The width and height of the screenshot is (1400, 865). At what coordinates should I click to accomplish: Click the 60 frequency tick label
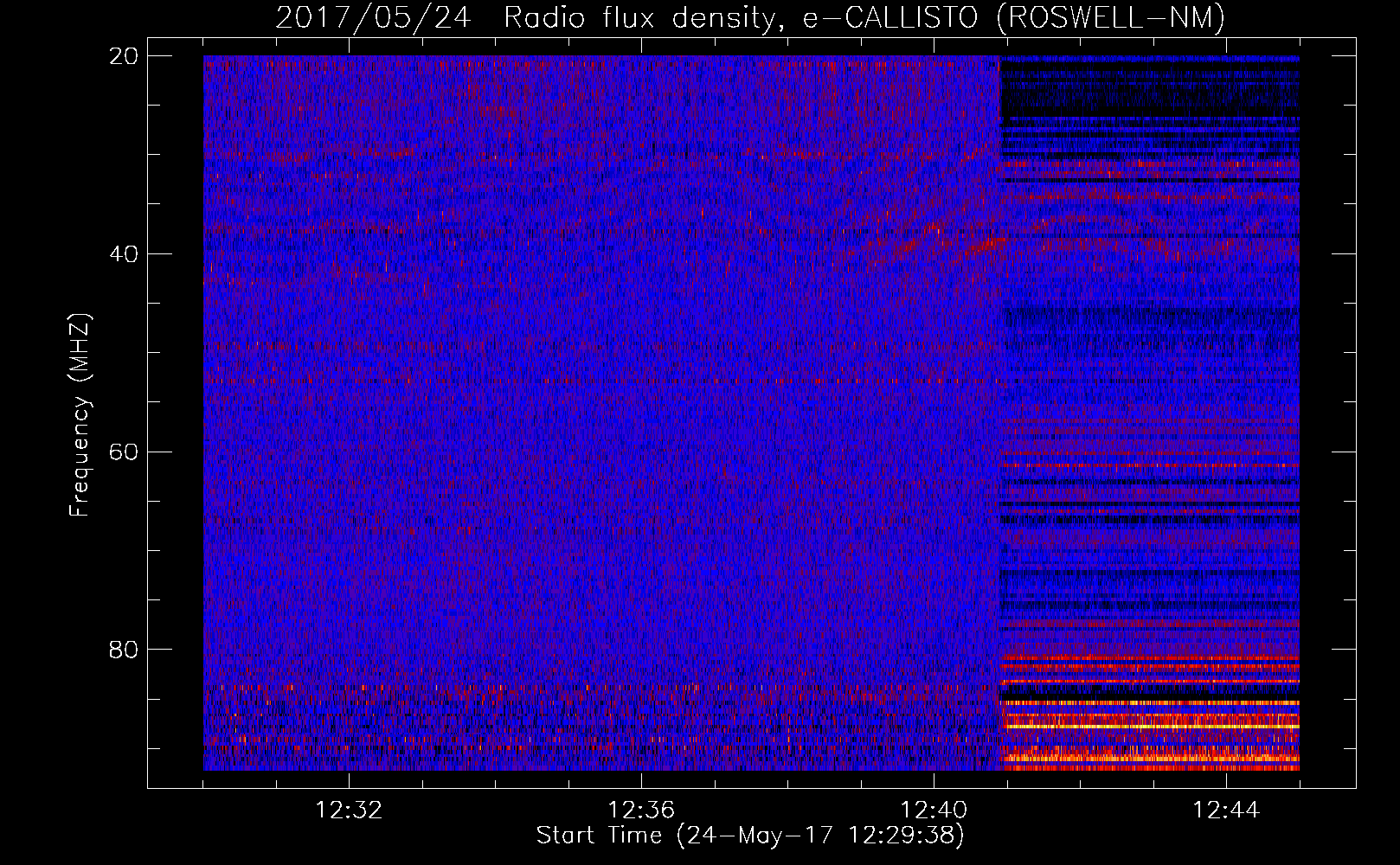coord(124,452)
